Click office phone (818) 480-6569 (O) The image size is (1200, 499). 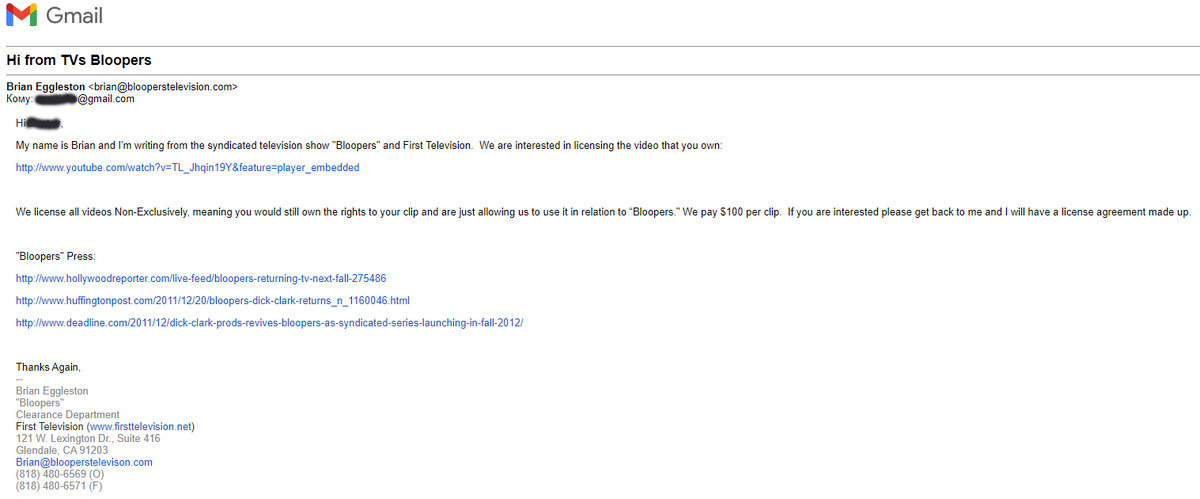coord(59,475)
